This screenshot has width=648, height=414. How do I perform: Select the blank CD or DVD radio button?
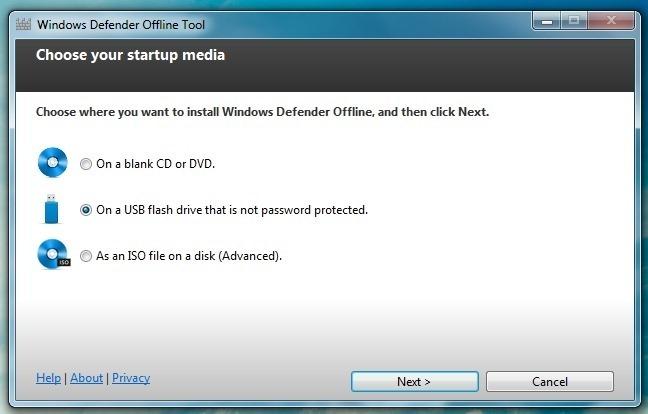click(86, 164)
